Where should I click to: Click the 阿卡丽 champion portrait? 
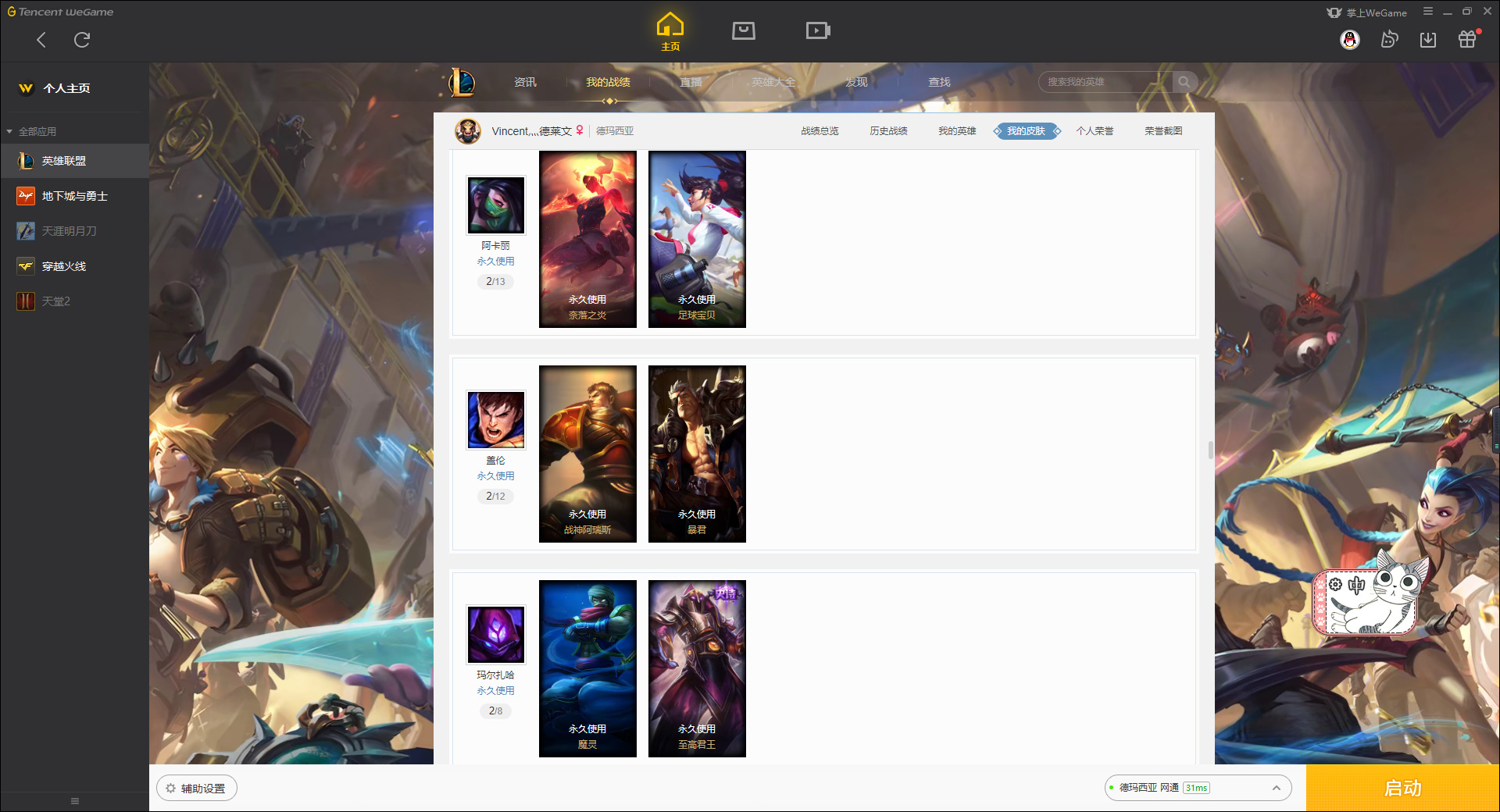(x=495, y=205)
